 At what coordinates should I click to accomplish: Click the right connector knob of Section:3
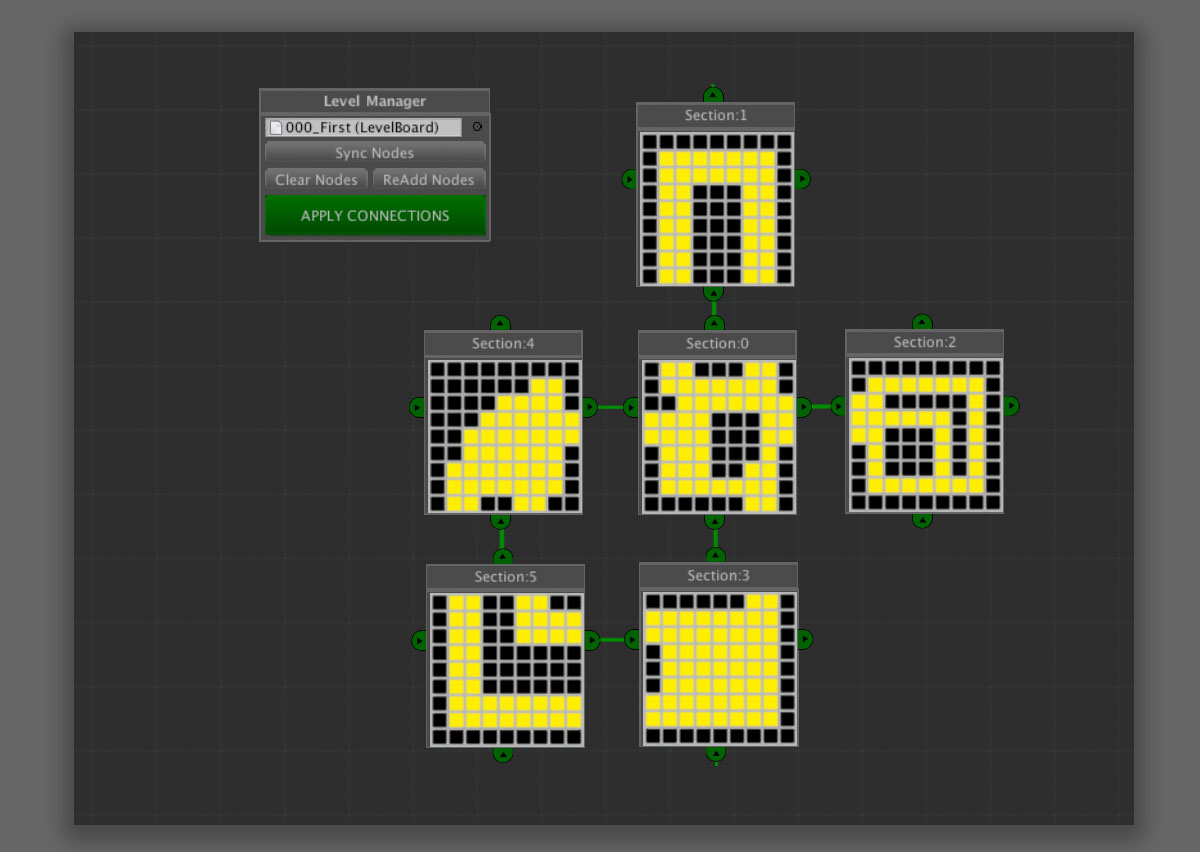805,639
